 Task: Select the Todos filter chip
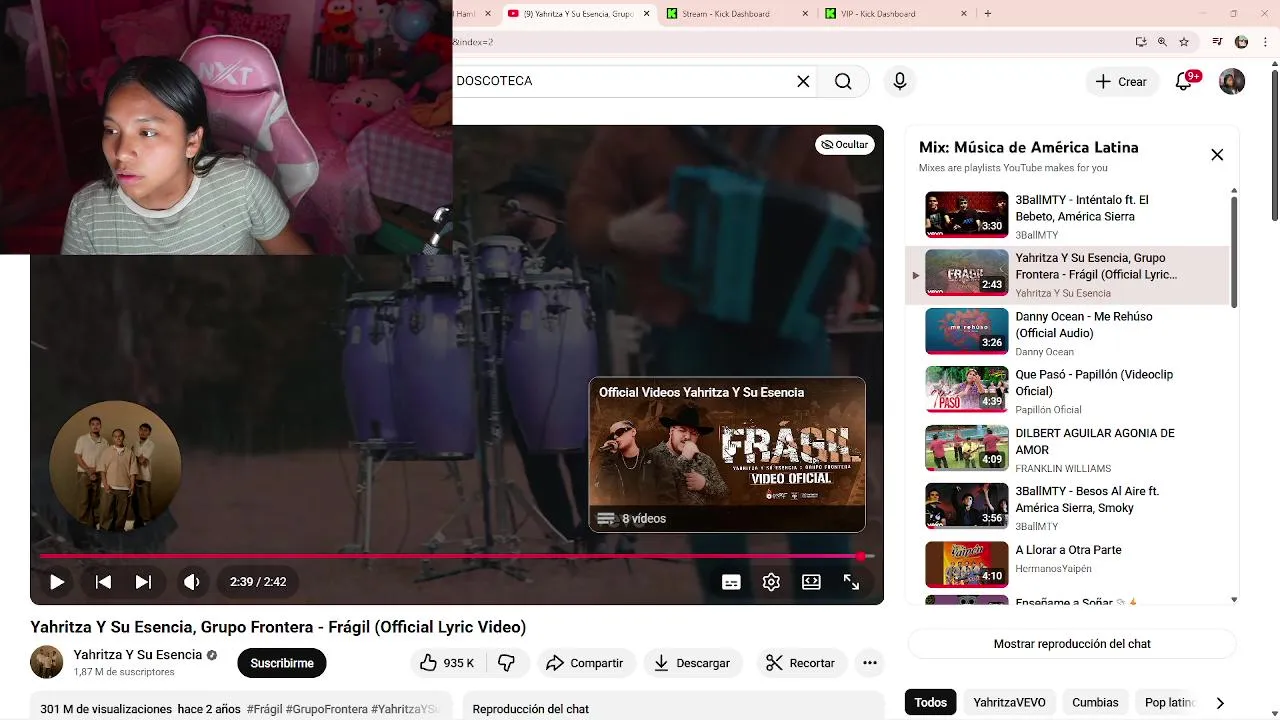[x=930, y=703]
